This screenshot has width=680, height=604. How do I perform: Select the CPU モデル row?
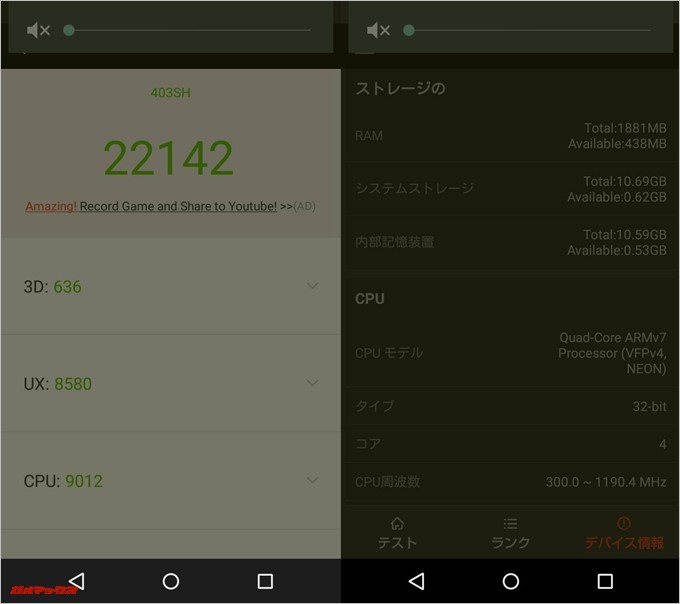pos(510,353)
